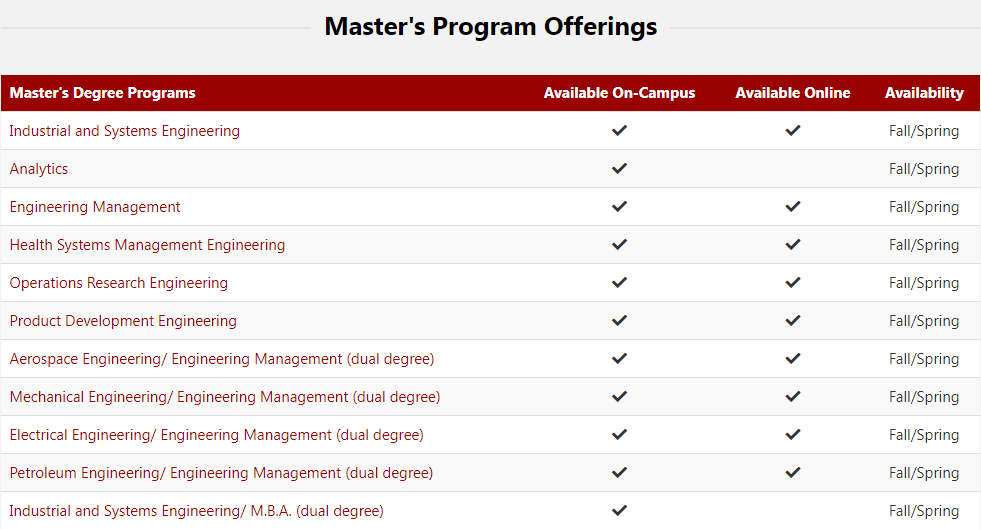
Task: Open Mechanical Engineering/Engineering Management dual degree
Action: pos(225,397)
